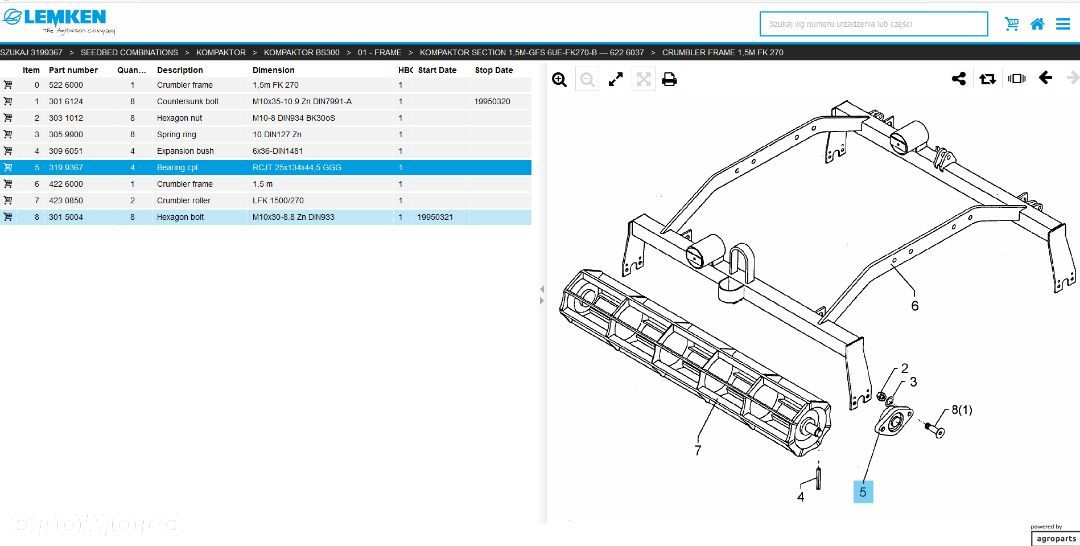Click callout 6 on frame
This screenshot has width=1080, height=546.
point(915,305)
